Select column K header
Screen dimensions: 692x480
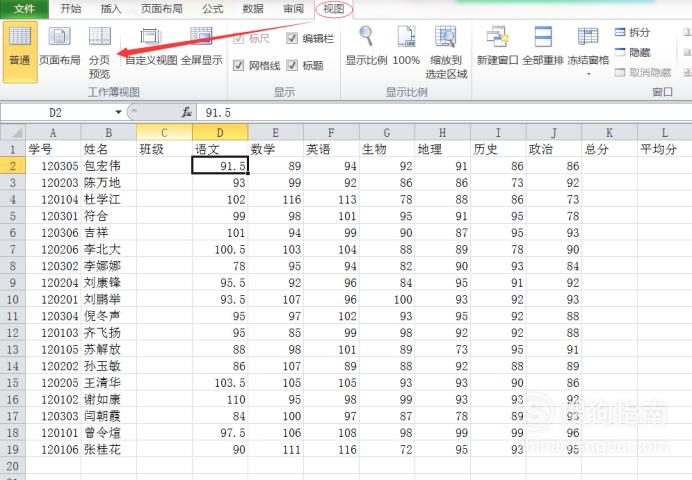click(609, 132)
